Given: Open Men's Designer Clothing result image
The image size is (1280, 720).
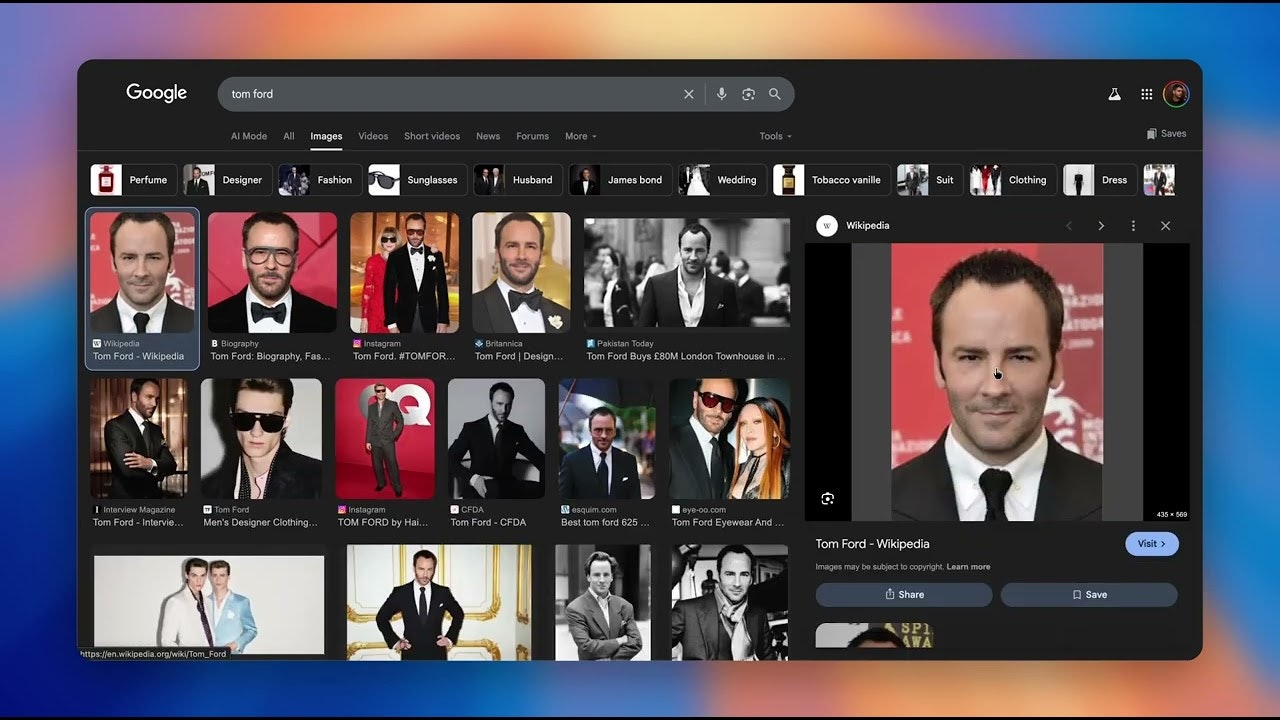Looking at the screenshot, I should [261, 438].
